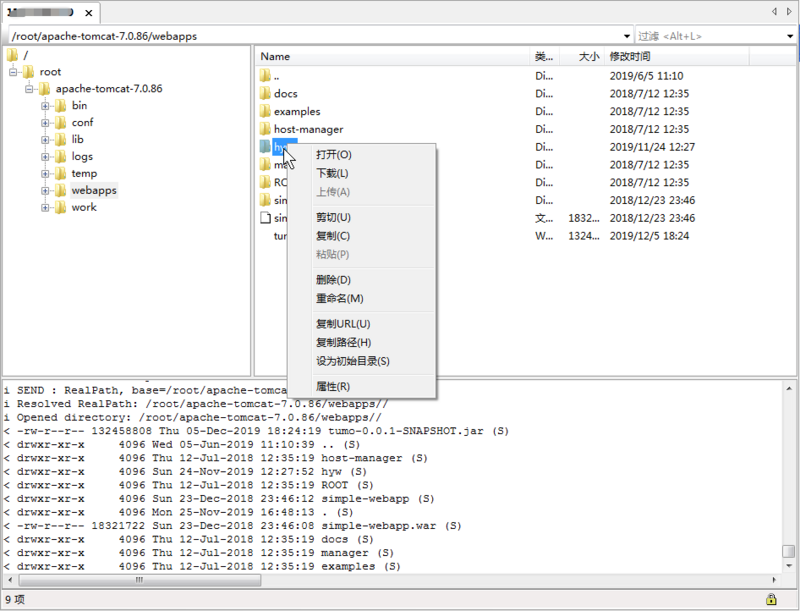The width and height of the screenshot is (800, 611).
Task: Select 剪切(U) in the context menu
Action: tap(333, 217)
